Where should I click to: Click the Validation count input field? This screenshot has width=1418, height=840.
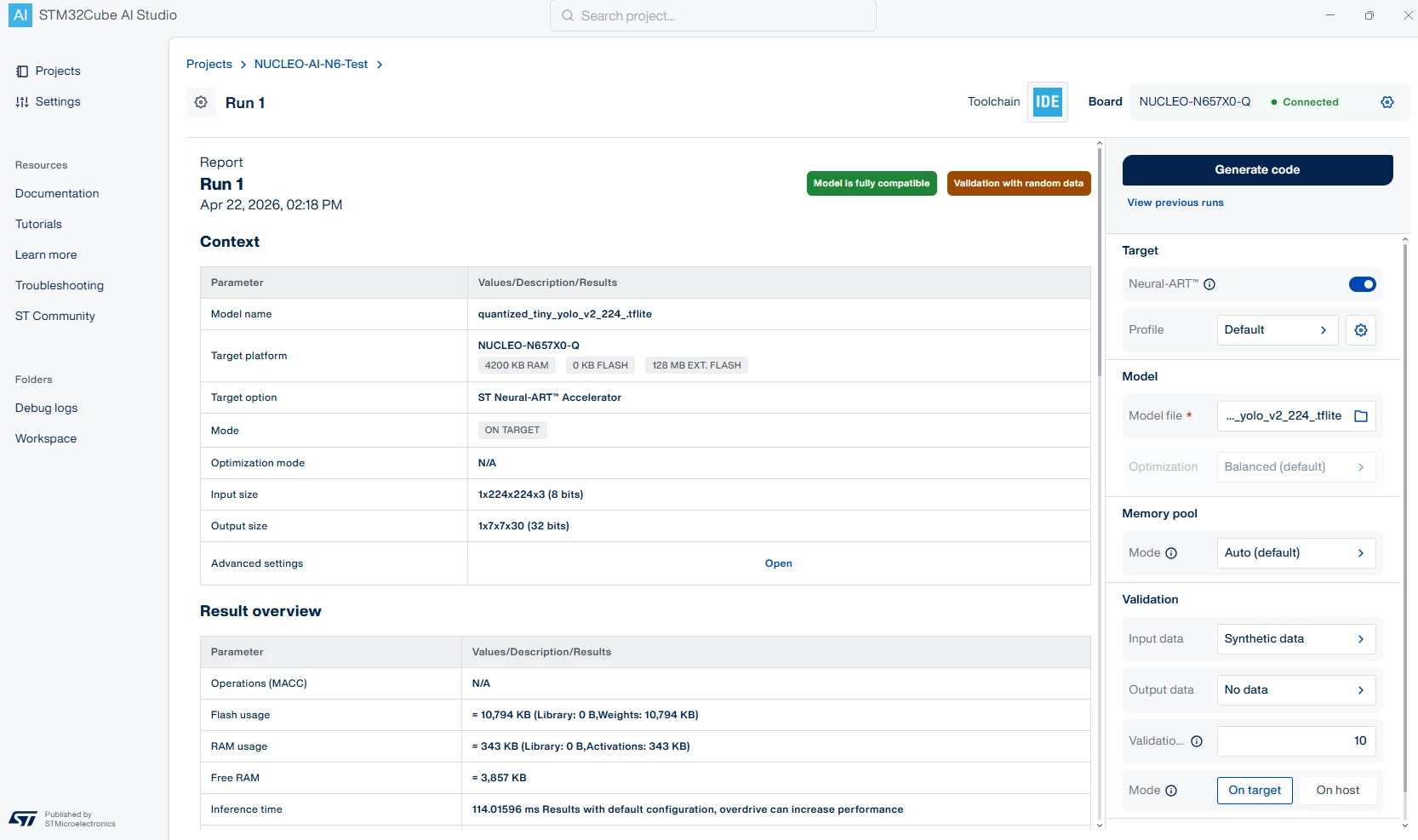[1296, 741]
